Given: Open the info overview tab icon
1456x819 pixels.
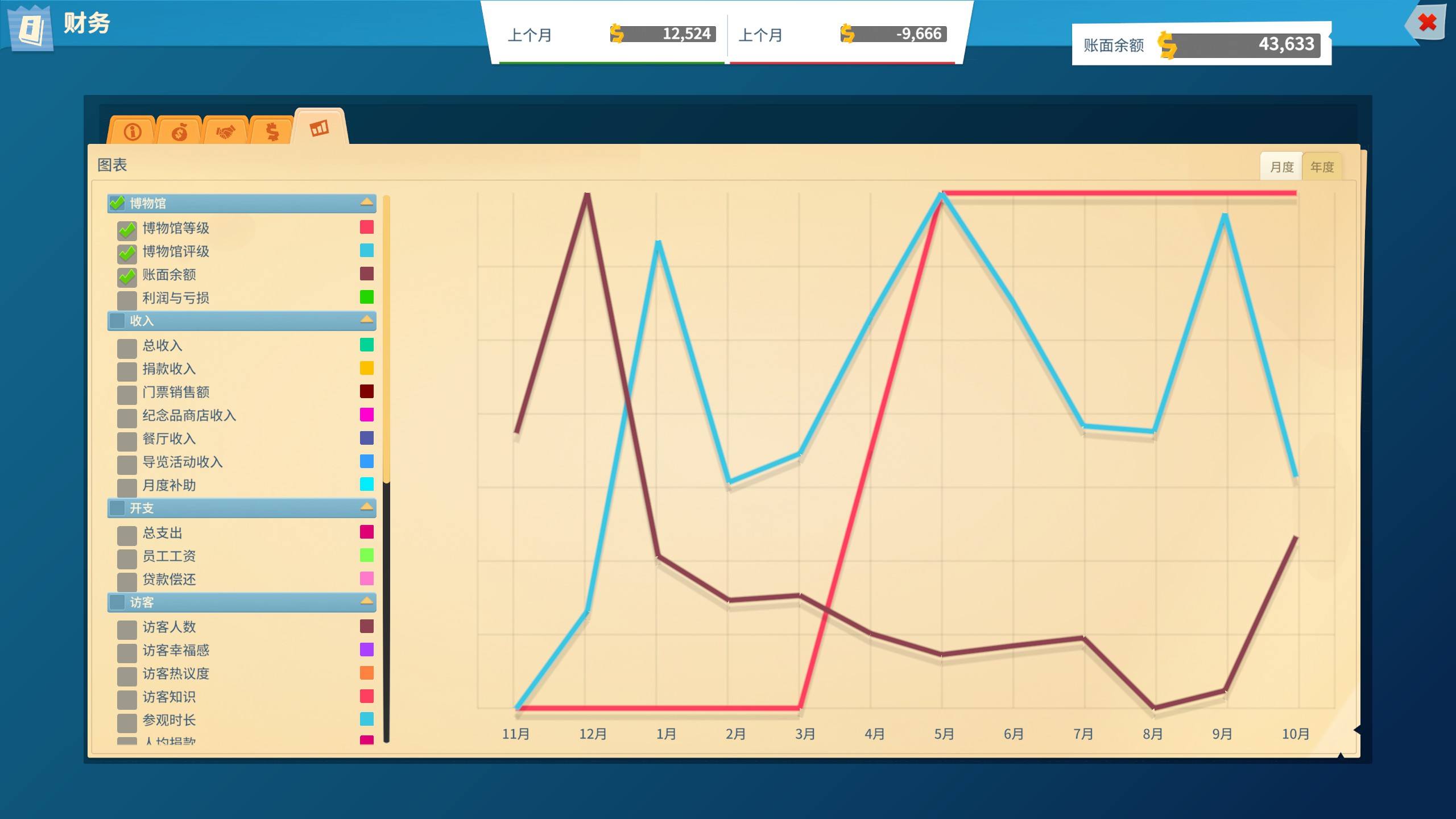Looking at the screenshot, I should coord(133,132).
